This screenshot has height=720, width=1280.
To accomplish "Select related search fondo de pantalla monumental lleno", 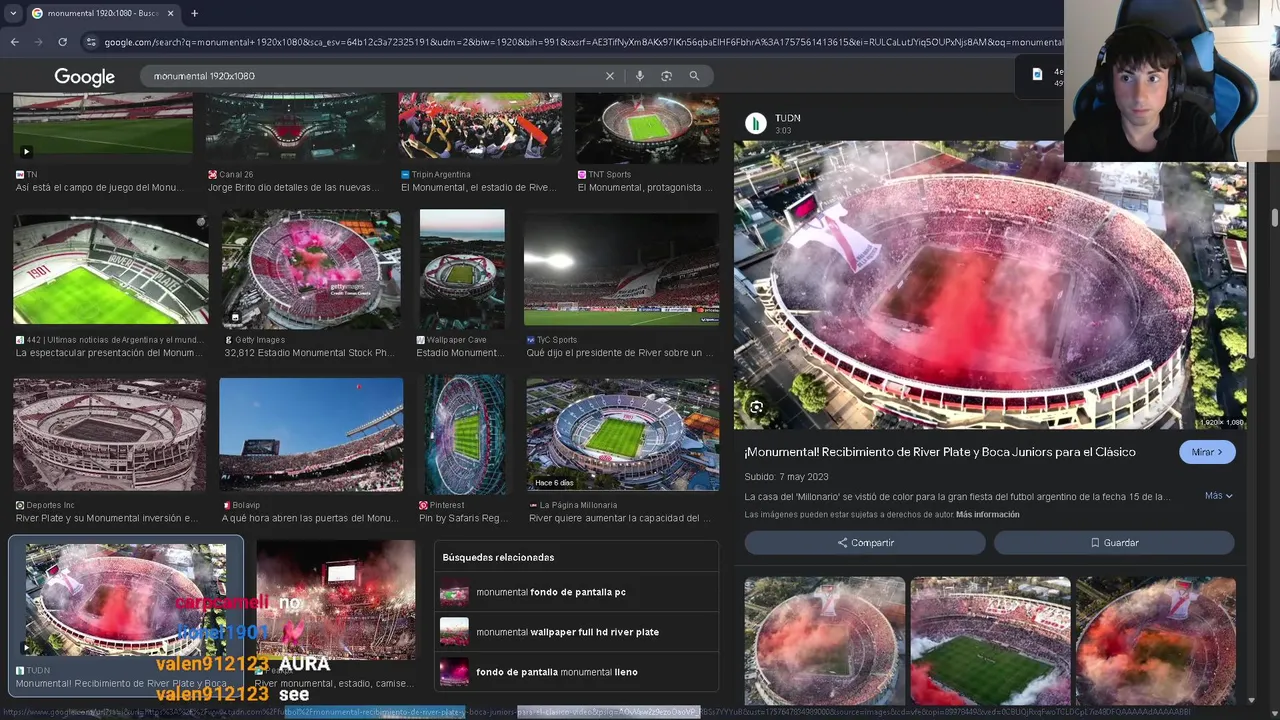I will 578,672.
